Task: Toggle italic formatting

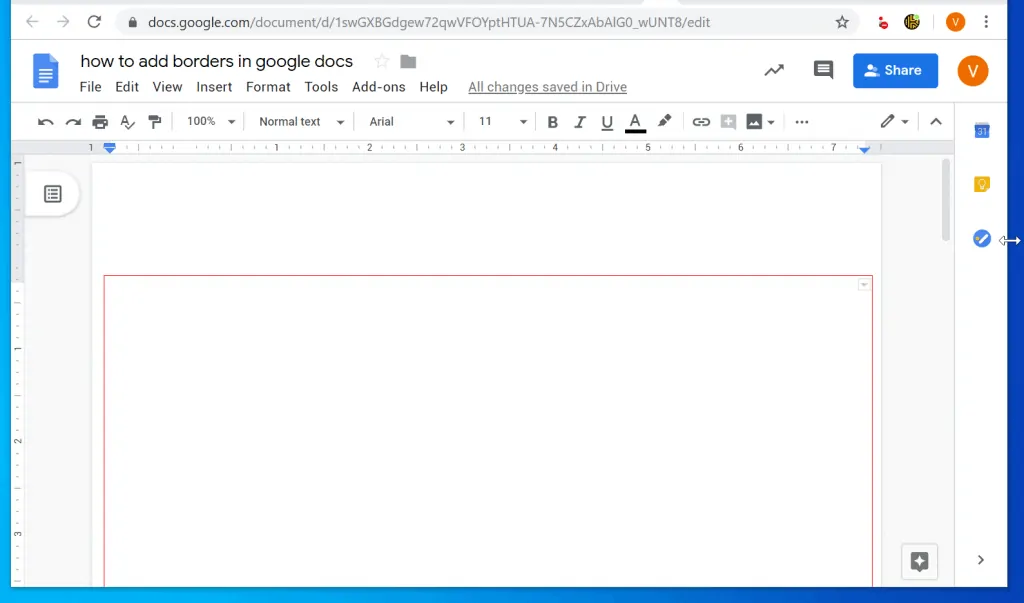Action: pos(580,121)
